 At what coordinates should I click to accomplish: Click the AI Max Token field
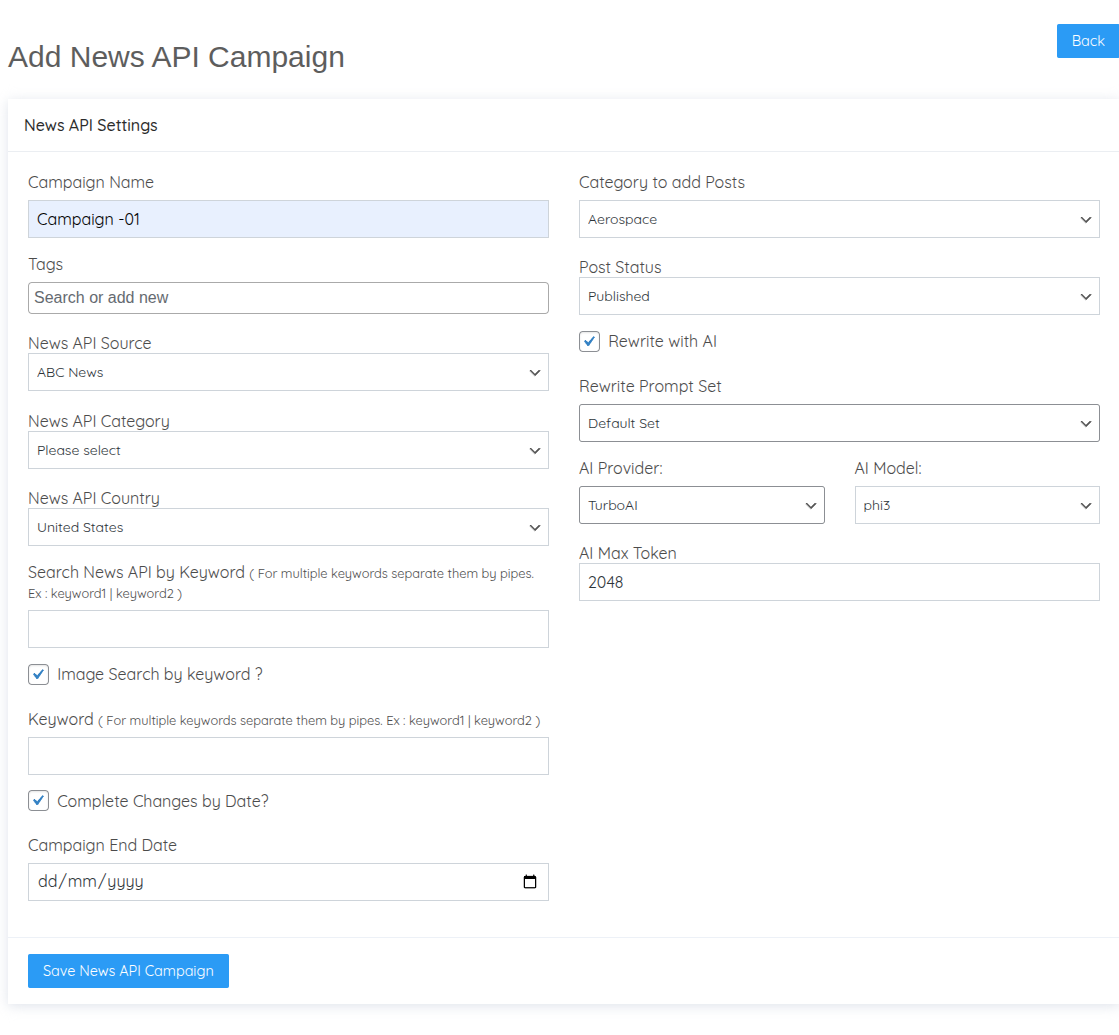838,582
